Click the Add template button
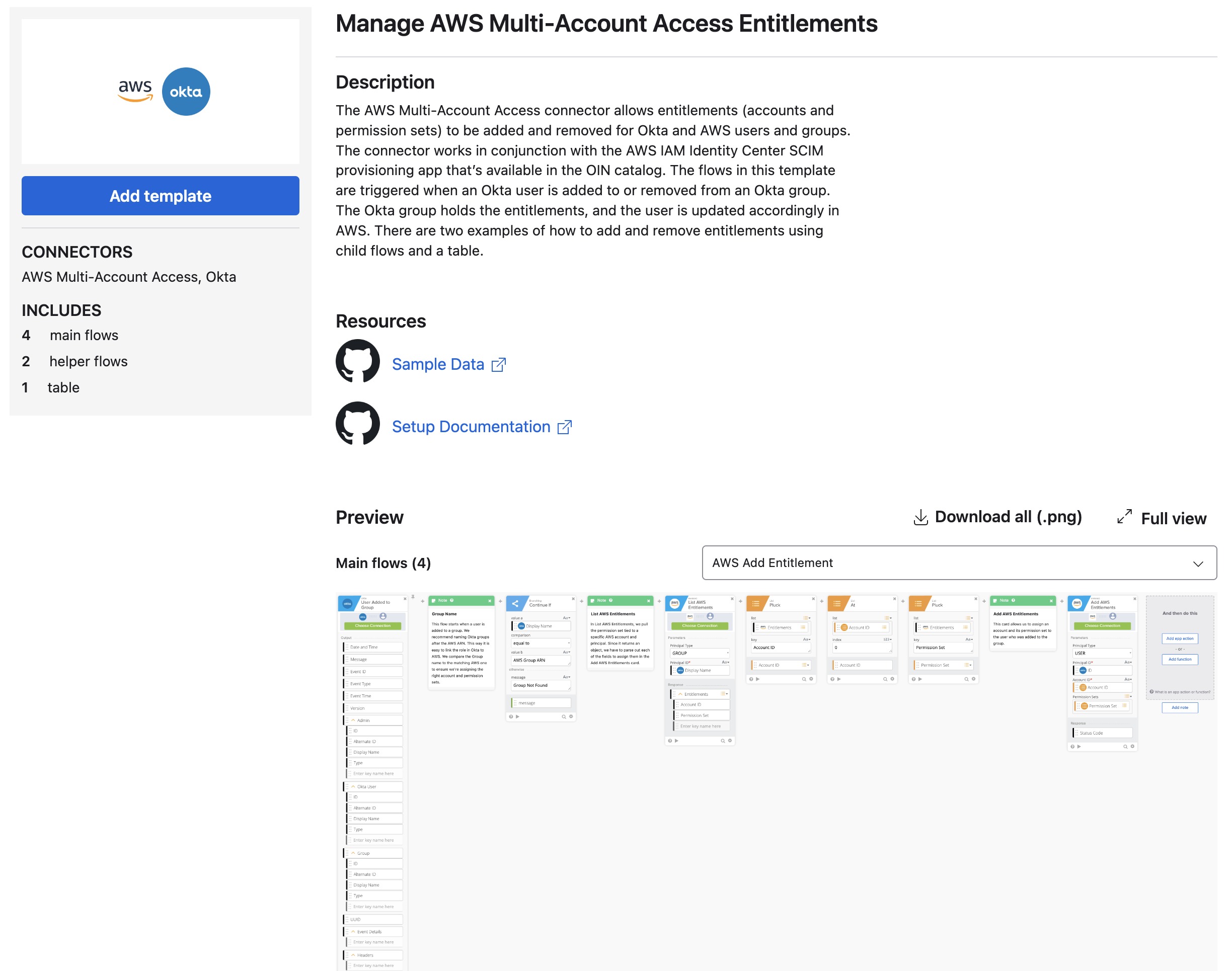This screenshot has width=1232, height=971. point(161,196)
